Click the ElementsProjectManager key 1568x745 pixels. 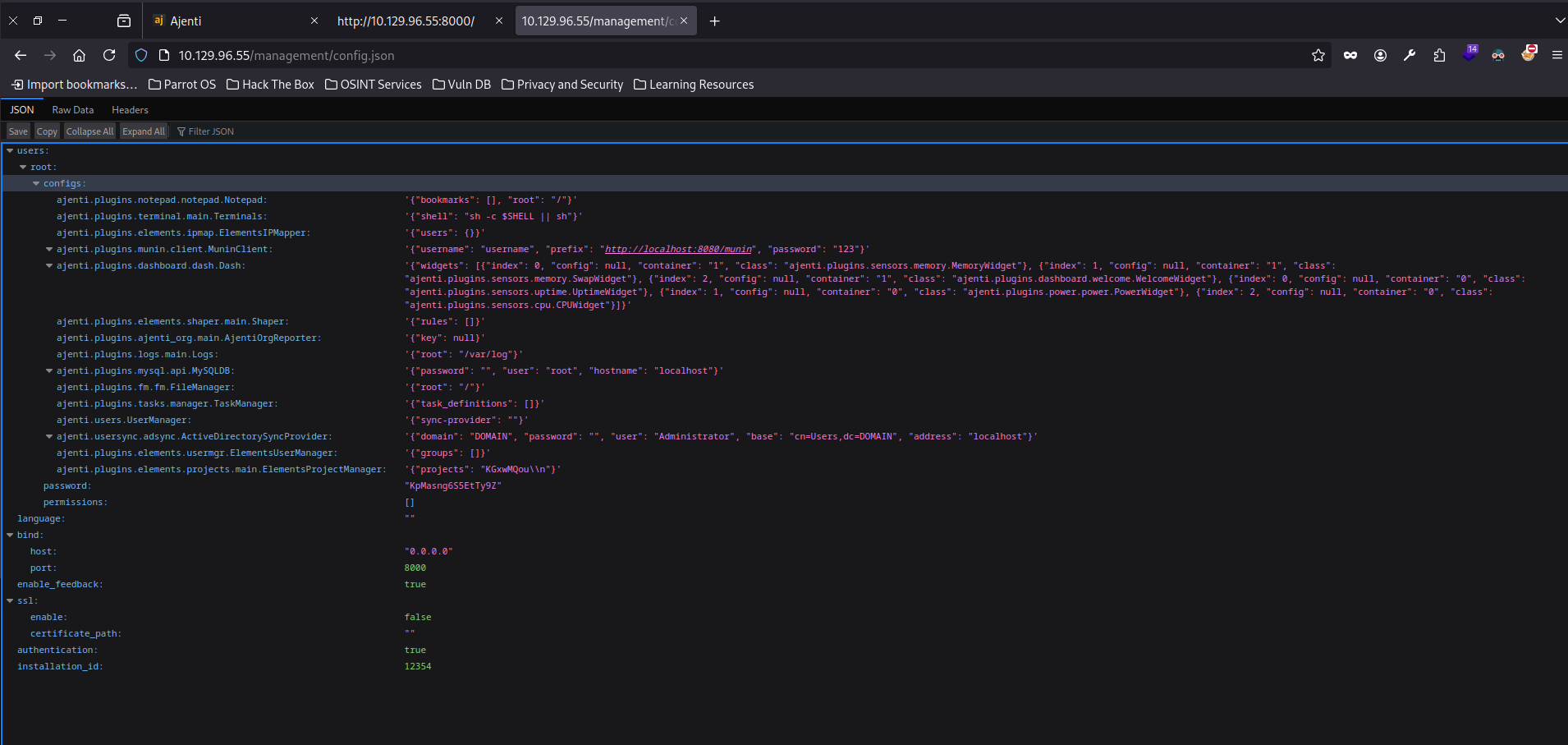click(222, 470)
